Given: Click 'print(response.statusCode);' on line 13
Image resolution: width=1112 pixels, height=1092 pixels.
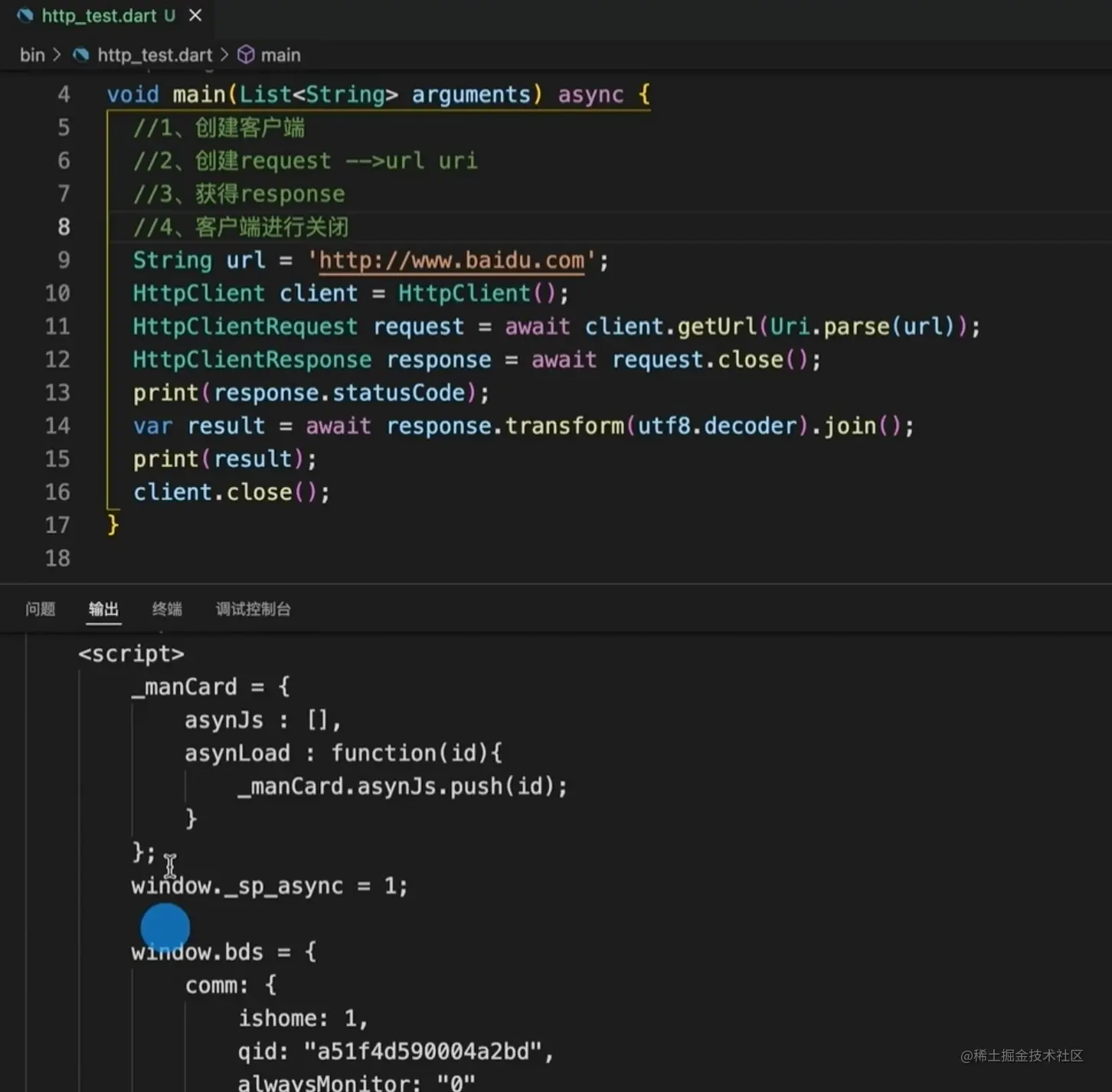Looking at the screenshot, I should coord(311,393).
